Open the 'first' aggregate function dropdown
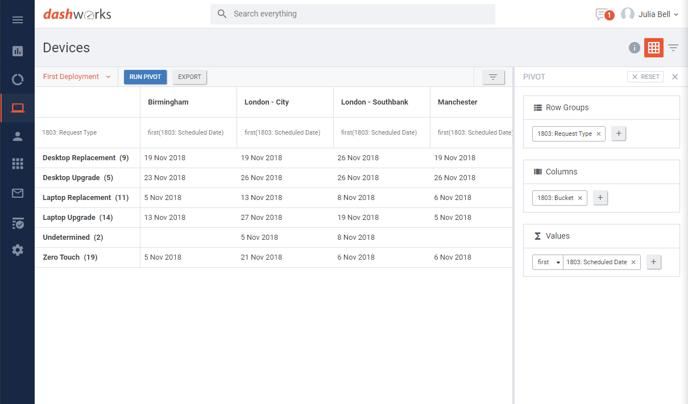The width and height of the screenshot is (688, 404). 548,262
